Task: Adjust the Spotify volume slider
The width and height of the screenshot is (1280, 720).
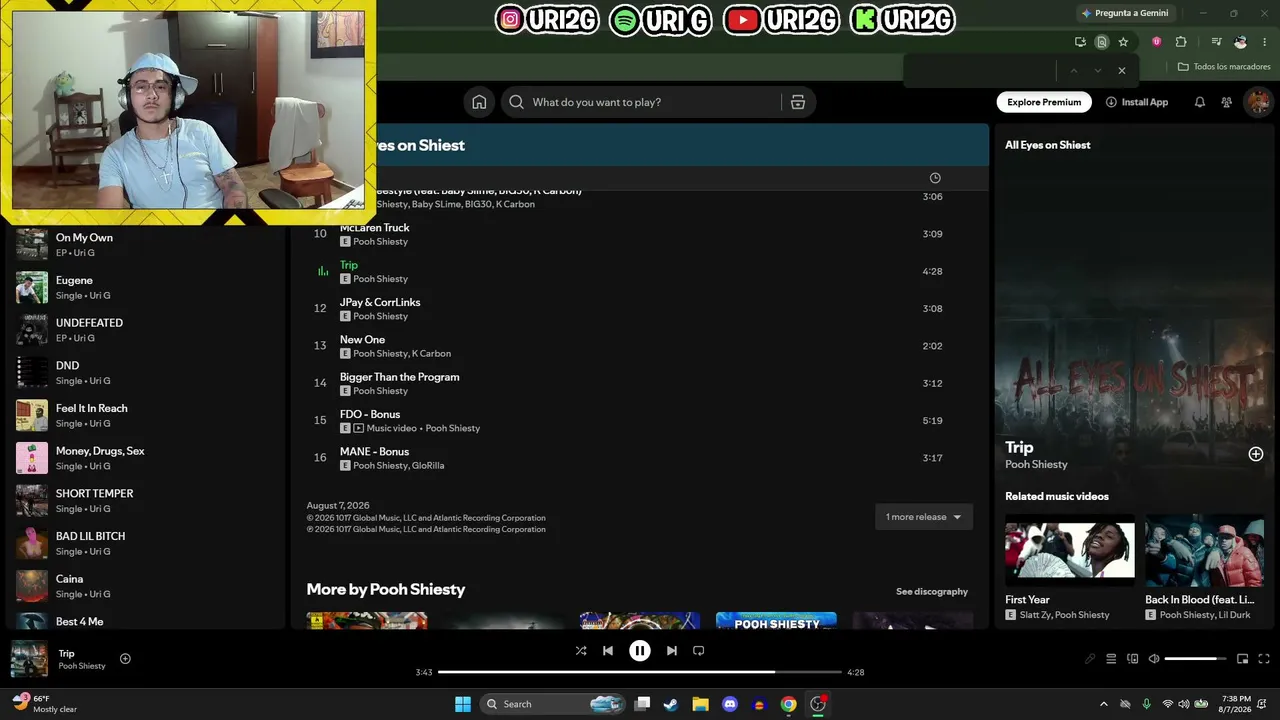Action: (1196, 659)
